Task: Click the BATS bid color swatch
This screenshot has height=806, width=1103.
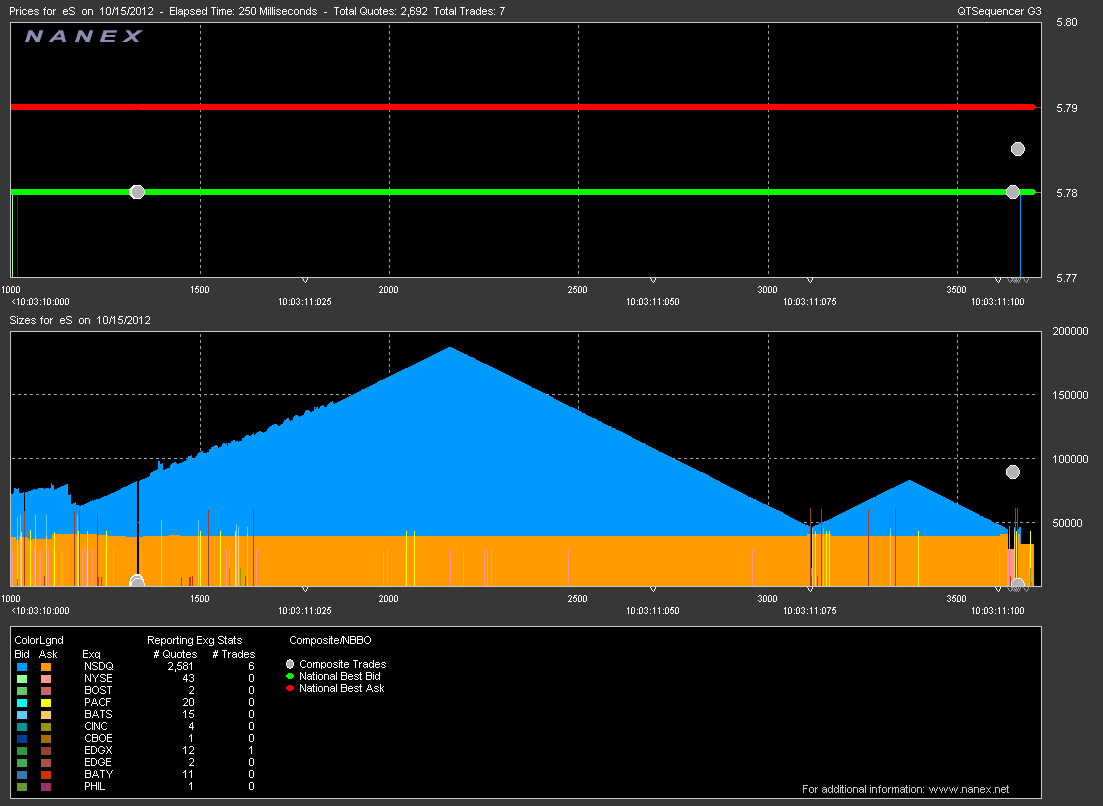Action: 22,715
